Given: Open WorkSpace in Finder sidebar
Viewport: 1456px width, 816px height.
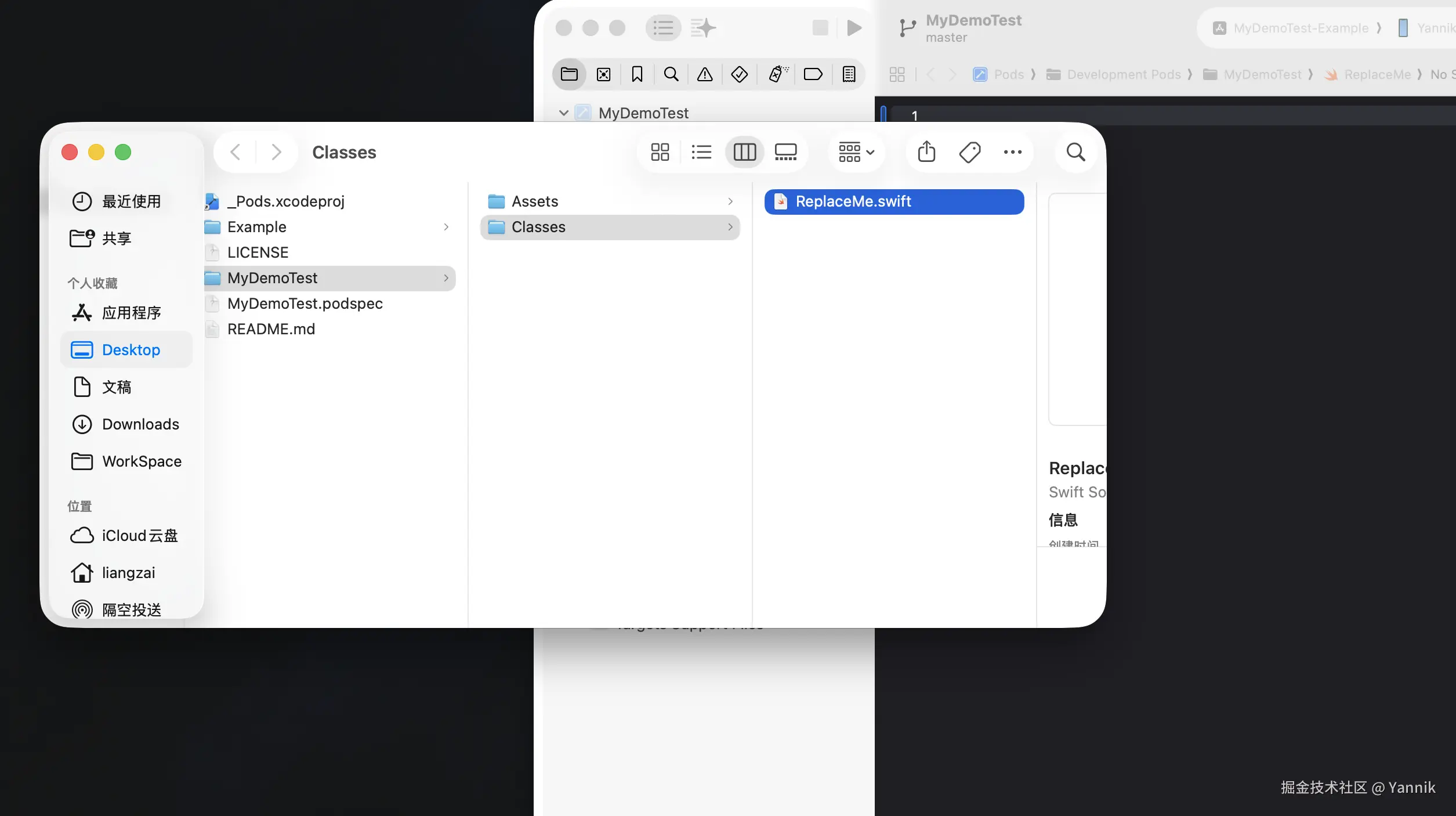Looking at the screenshot, I should click(x=126, y=461).
